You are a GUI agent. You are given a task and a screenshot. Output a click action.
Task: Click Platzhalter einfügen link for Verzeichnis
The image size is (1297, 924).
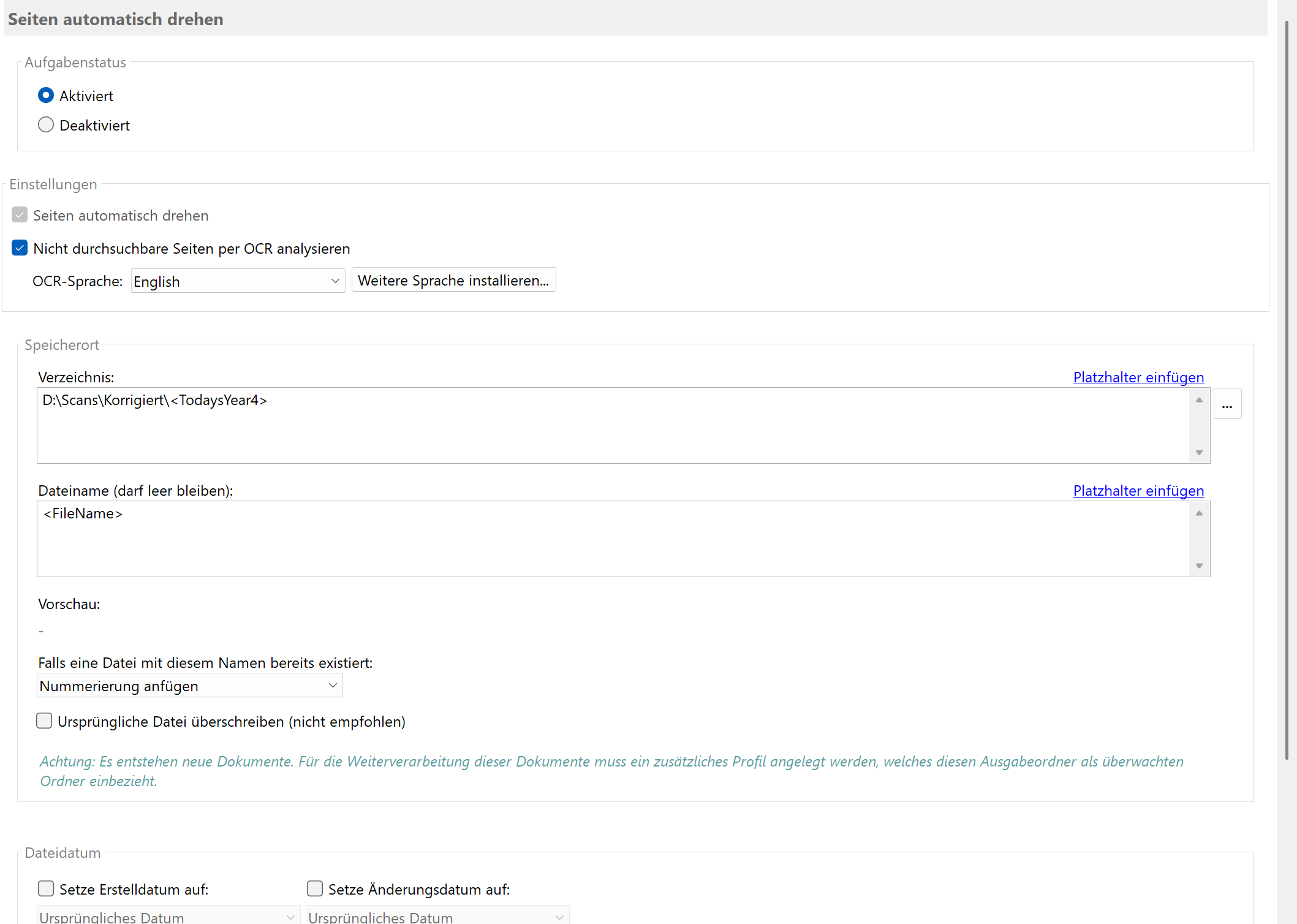tap(1138, 377)
